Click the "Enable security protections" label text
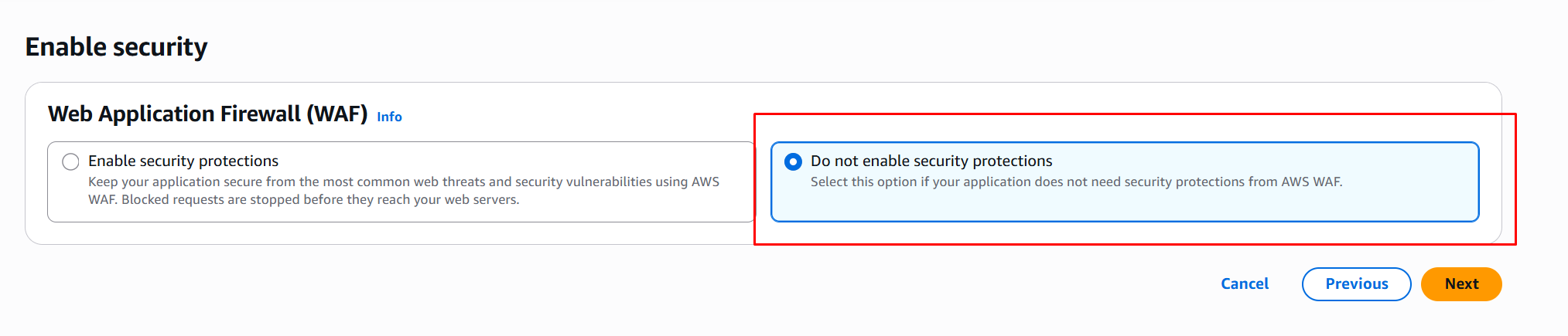The width and height of the screenshot is (1568, 336). [183, 161]
